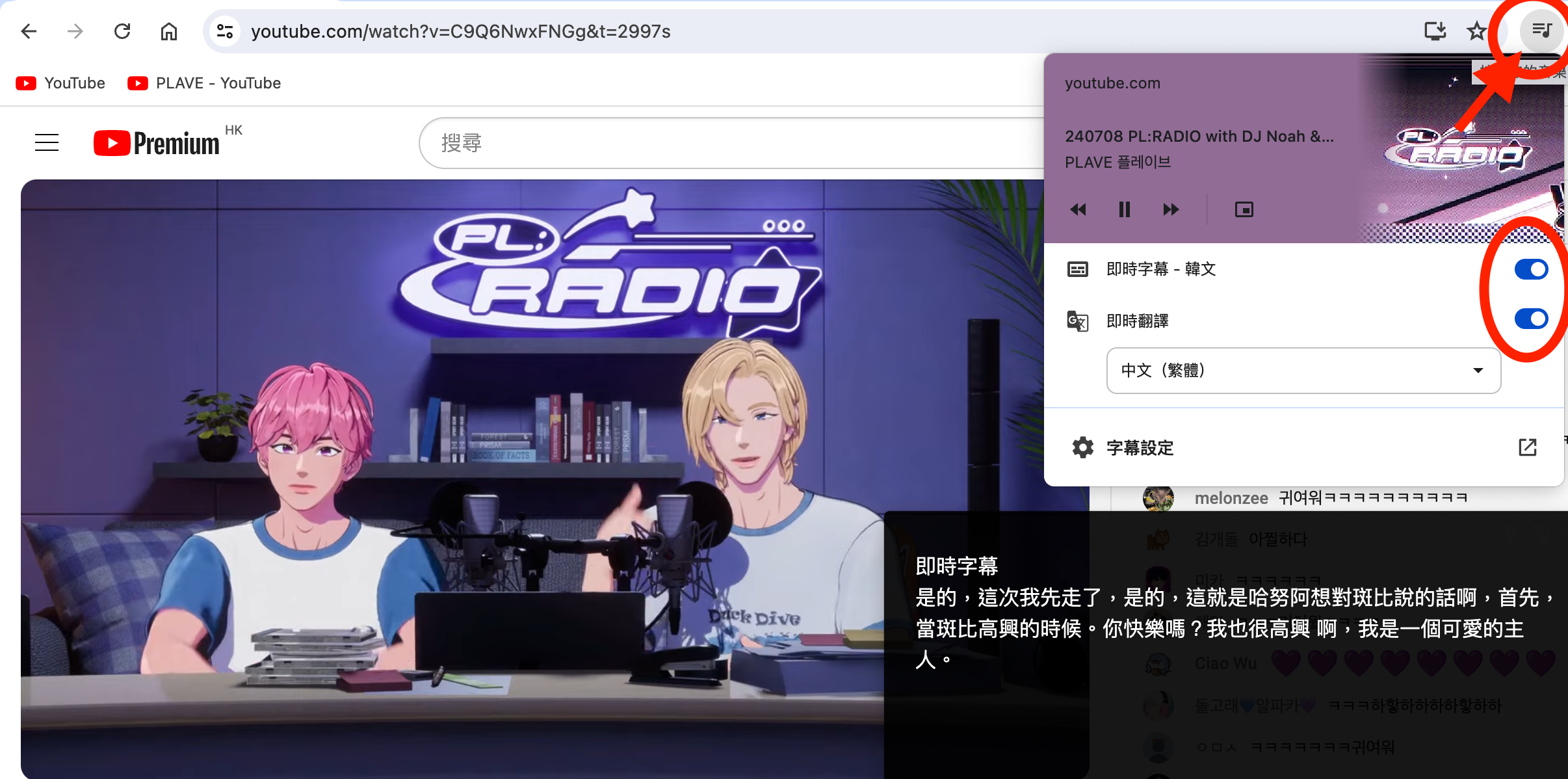Click the PLAVE 플레이브 artist name in popup

[x=1118, y=163]
